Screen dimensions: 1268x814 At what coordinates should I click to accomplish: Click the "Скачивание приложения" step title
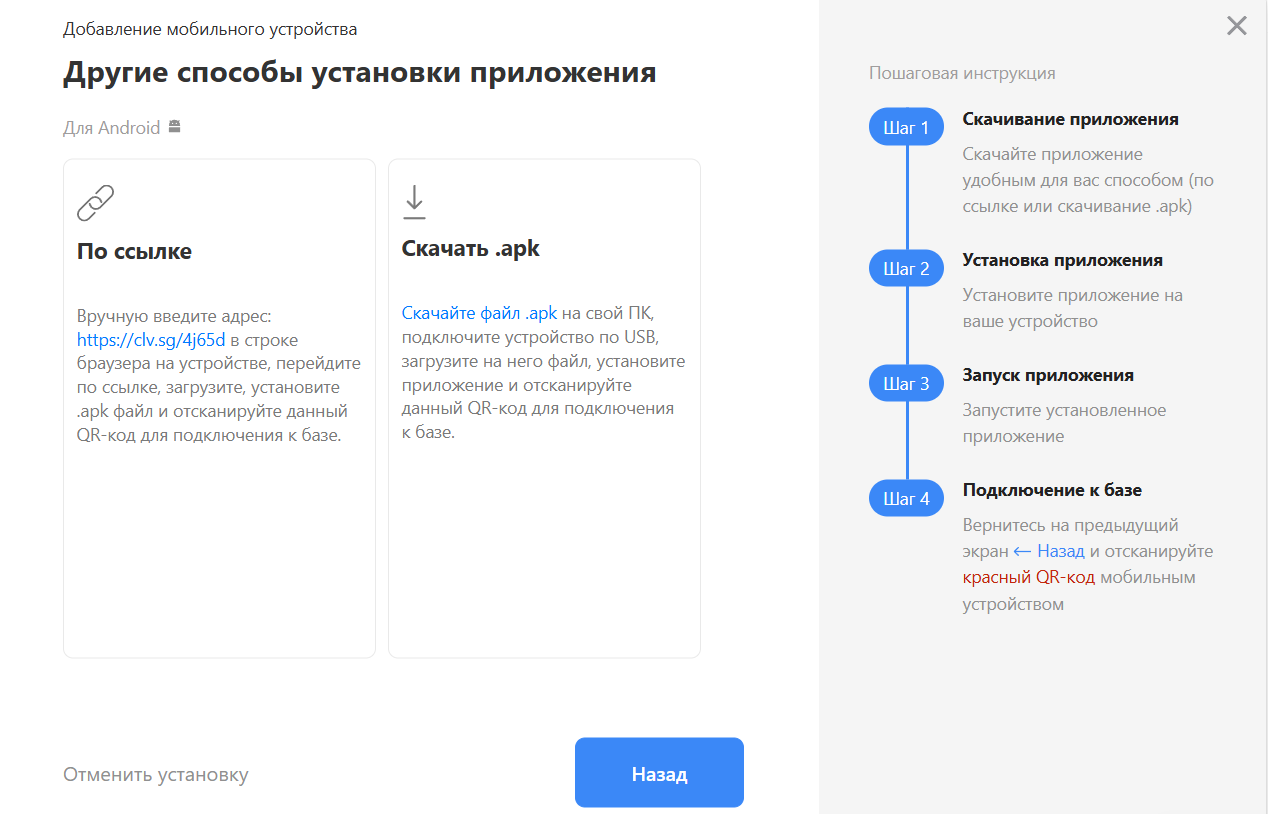point(1071,119)
